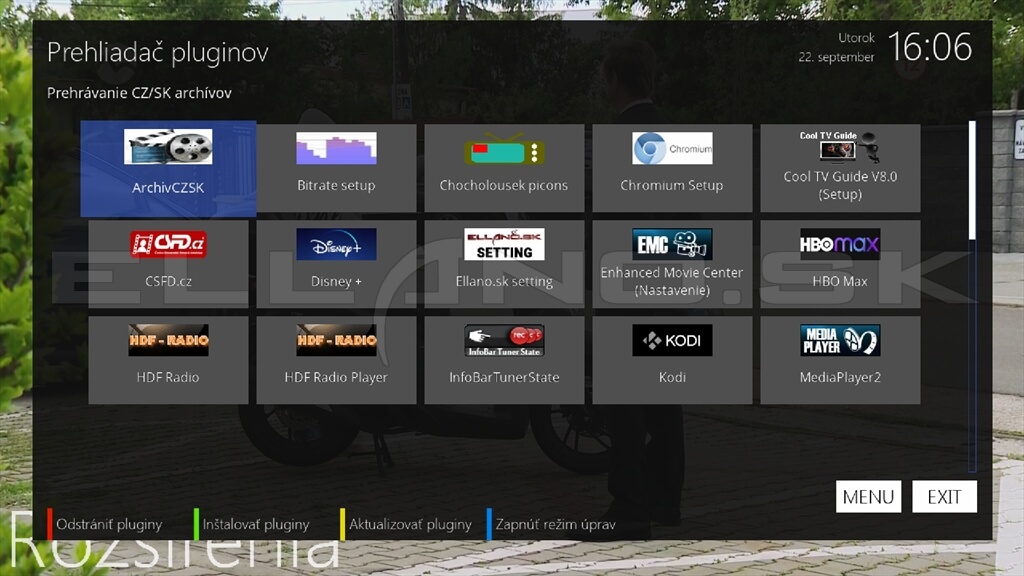Choose Odstrániť pluginy red option

[108, 524]
